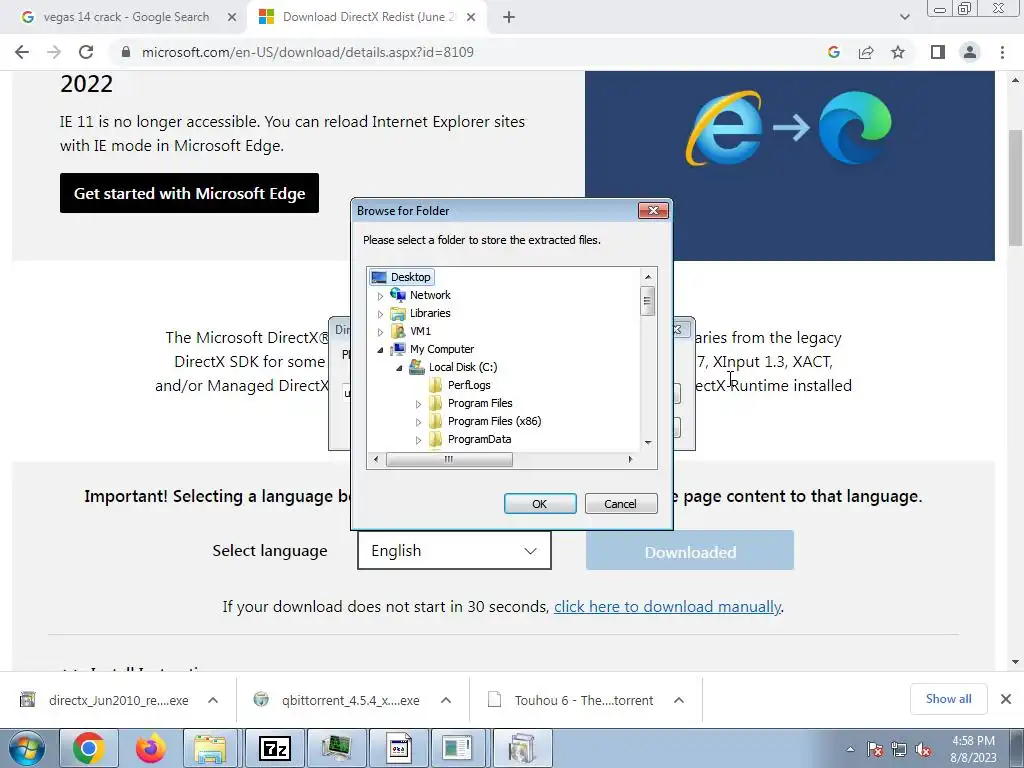
Task: Click the site lock icon in address bar
Action: click(x=126, y=52)
